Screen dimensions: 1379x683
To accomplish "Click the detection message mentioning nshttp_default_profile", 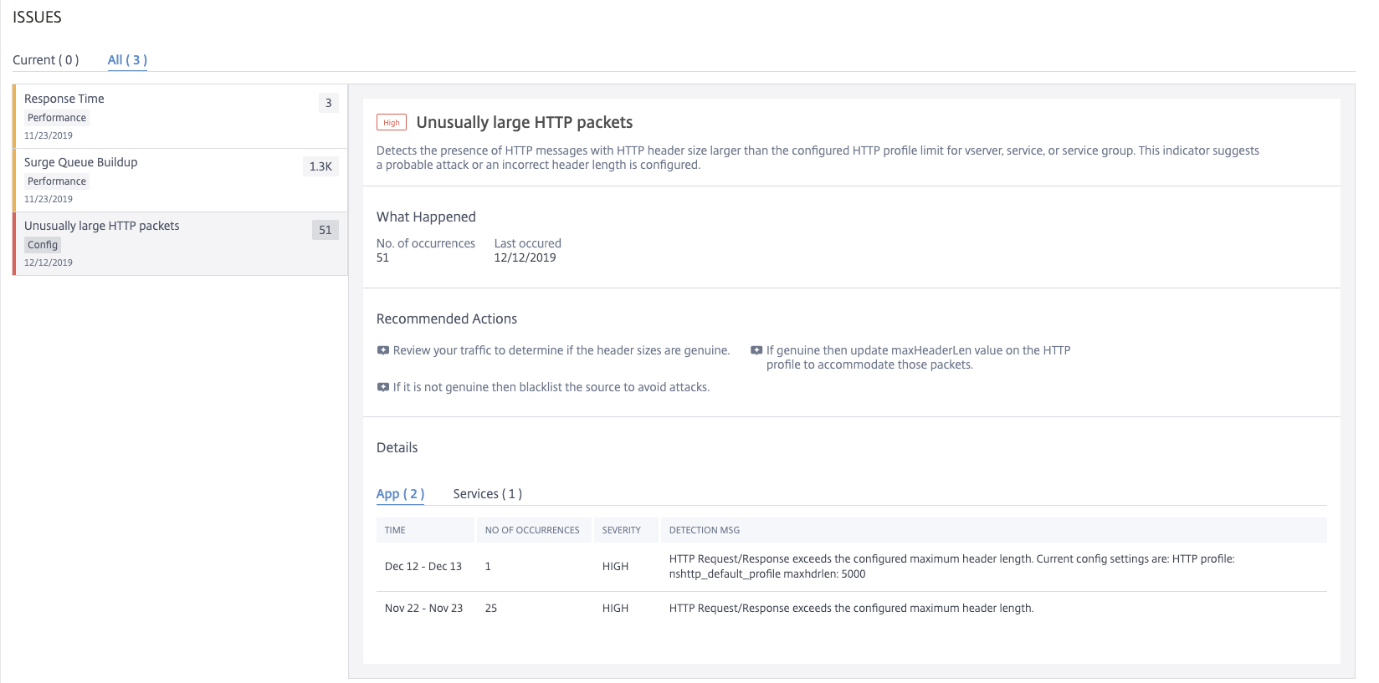I will click(952, 566).
